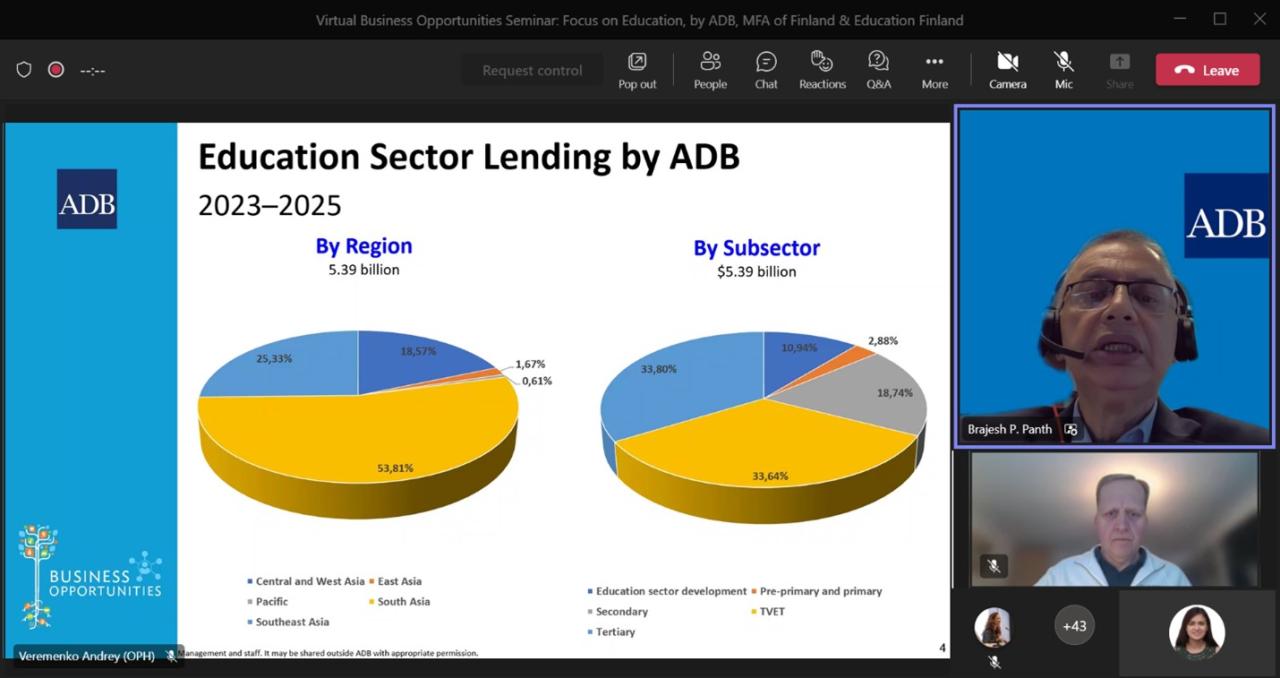Click muted mic icon under the small avatar

click(993, 661)
